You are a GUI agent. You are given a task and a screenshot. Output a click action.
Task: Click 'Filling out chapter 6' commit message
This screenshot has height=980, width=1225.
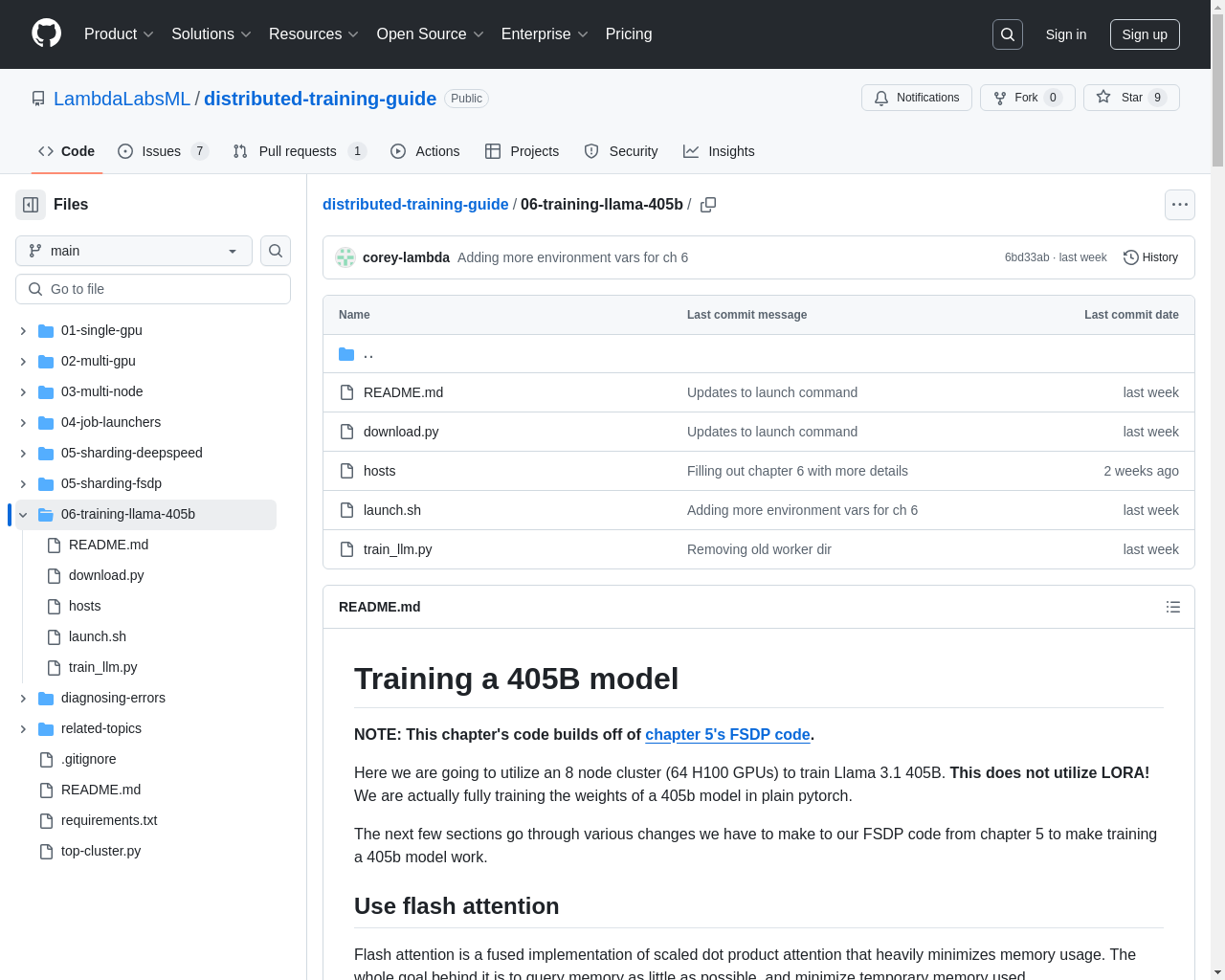tap(797, 471)
